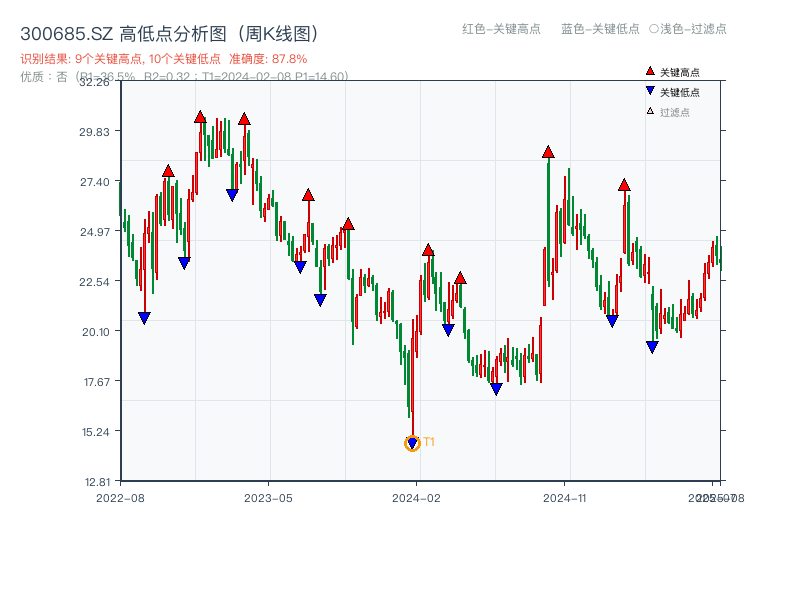Click the red 识别结果 accuracy line
800x600 pixels.
click(164, 59)
